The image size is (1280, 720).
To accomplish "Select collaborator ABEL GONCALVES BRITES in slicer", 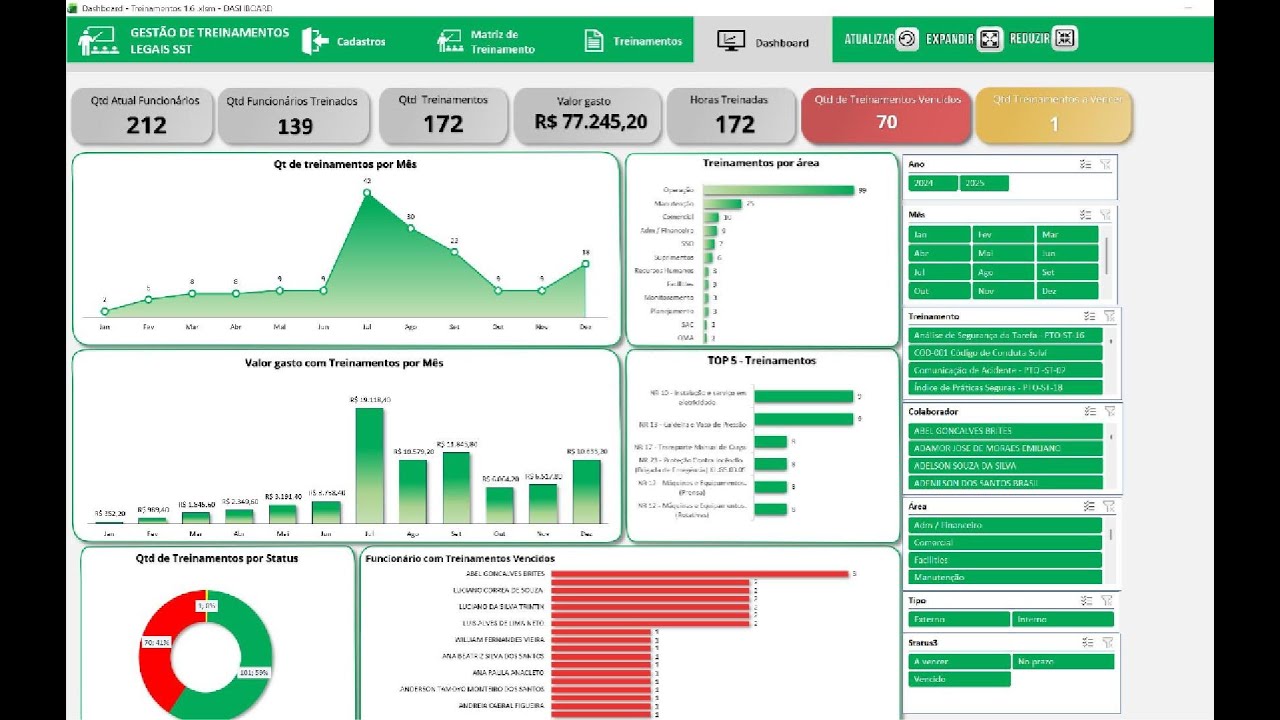I will (1005, 430).
